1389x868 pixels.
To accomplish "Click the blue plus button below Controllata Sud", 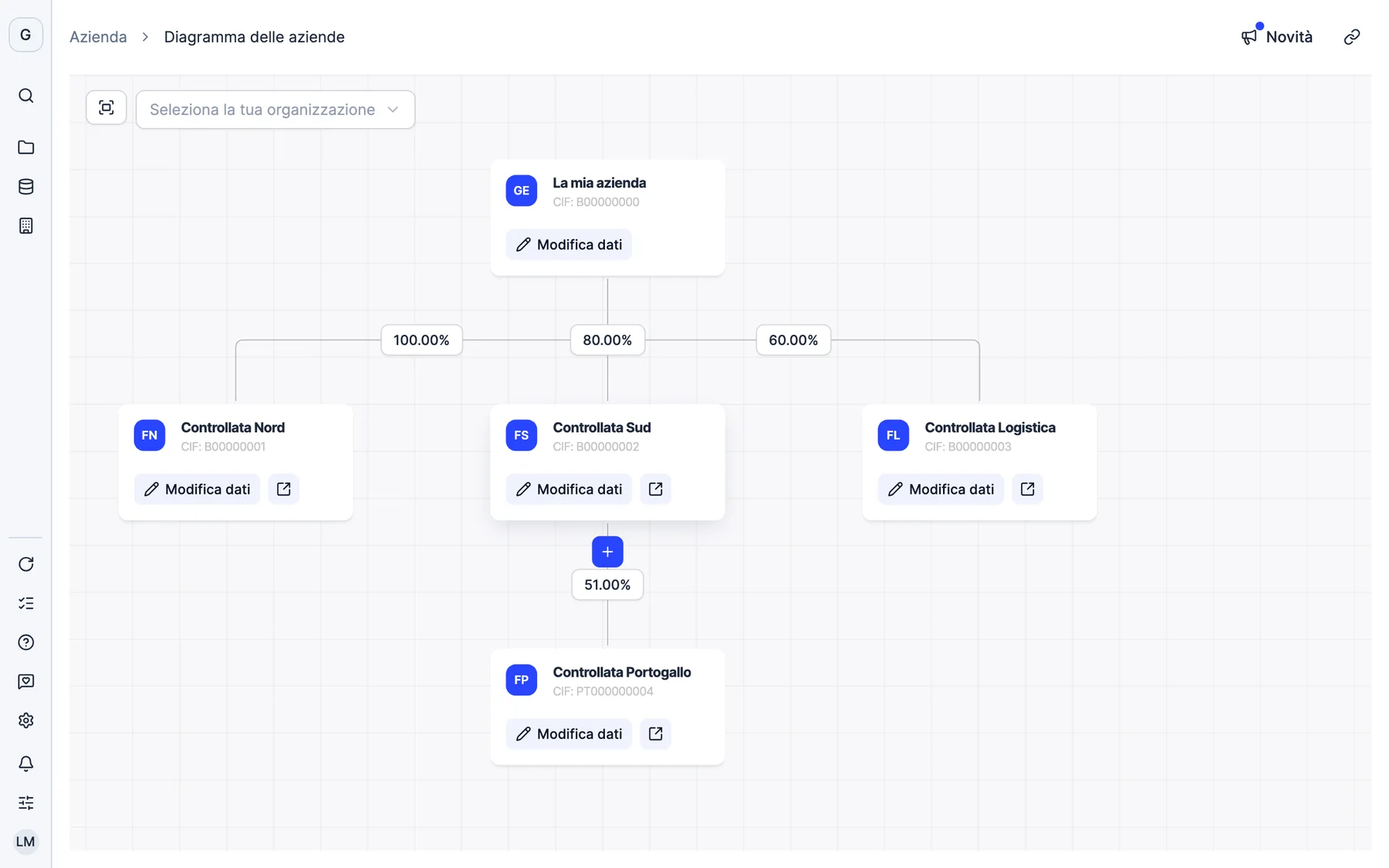I will coord(607,552).
